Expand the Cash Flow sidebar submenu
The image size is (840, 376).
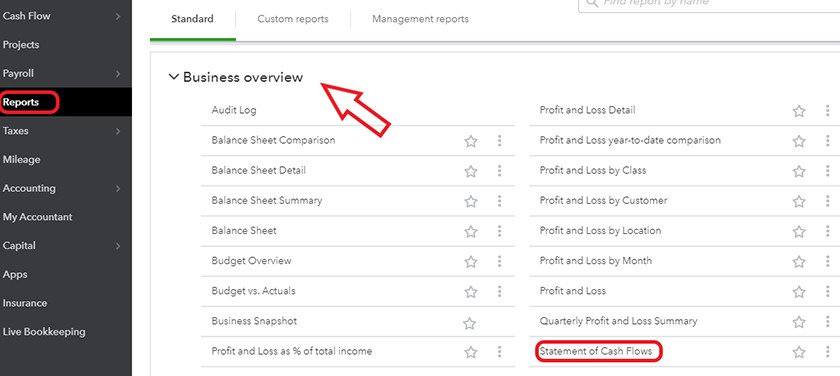click(118, 17)
